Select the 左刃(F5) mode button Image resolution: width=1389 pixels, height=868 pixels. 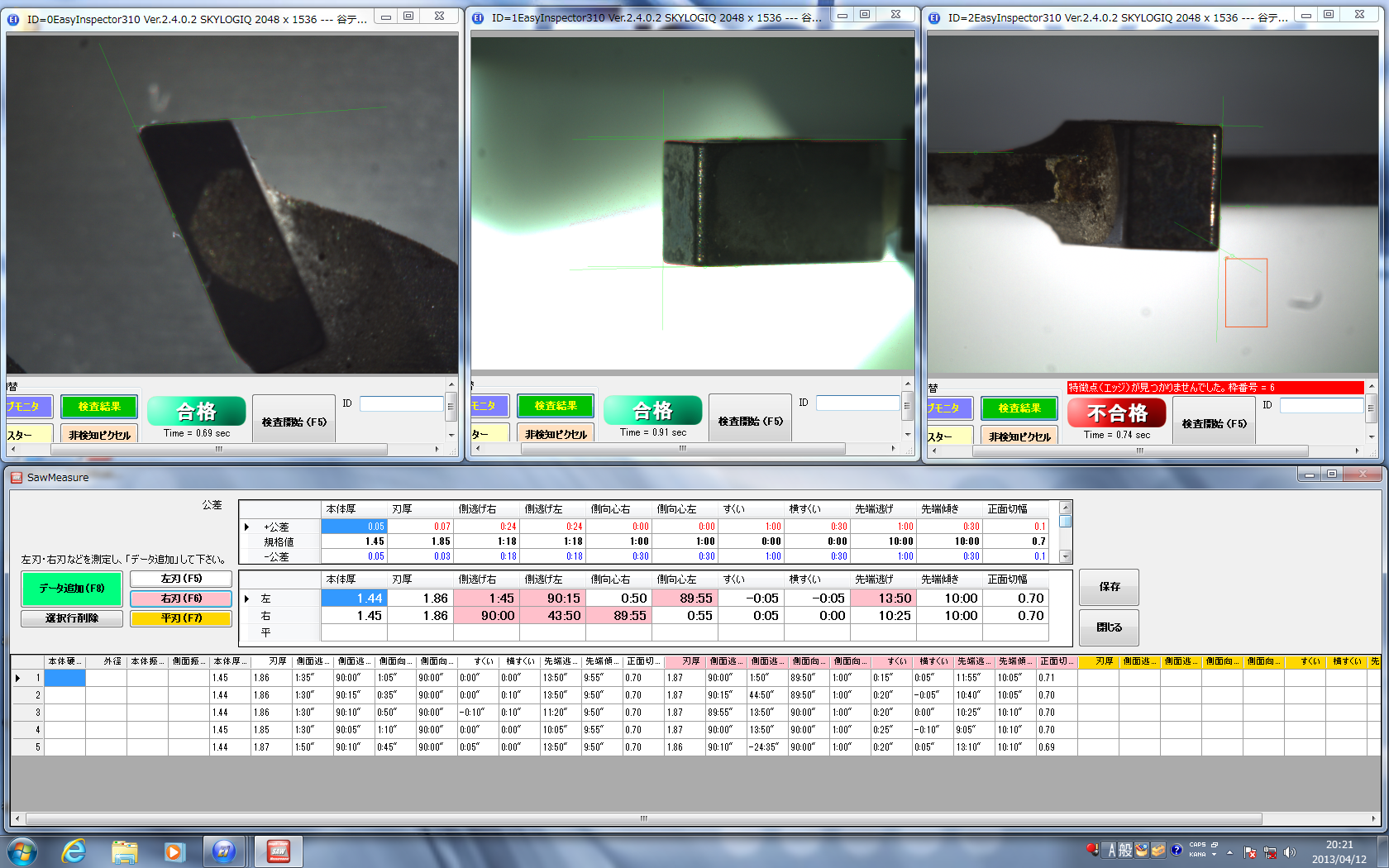[181, 579]
